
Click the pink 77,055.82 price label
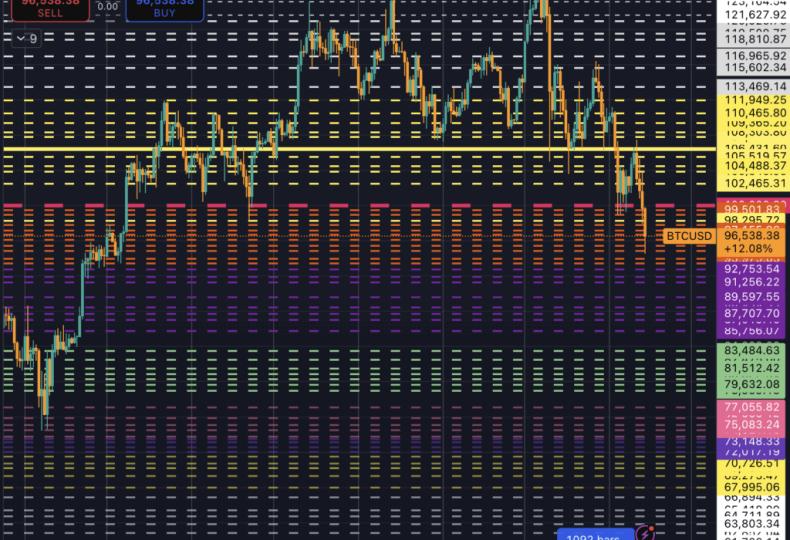tap(752, 408)
